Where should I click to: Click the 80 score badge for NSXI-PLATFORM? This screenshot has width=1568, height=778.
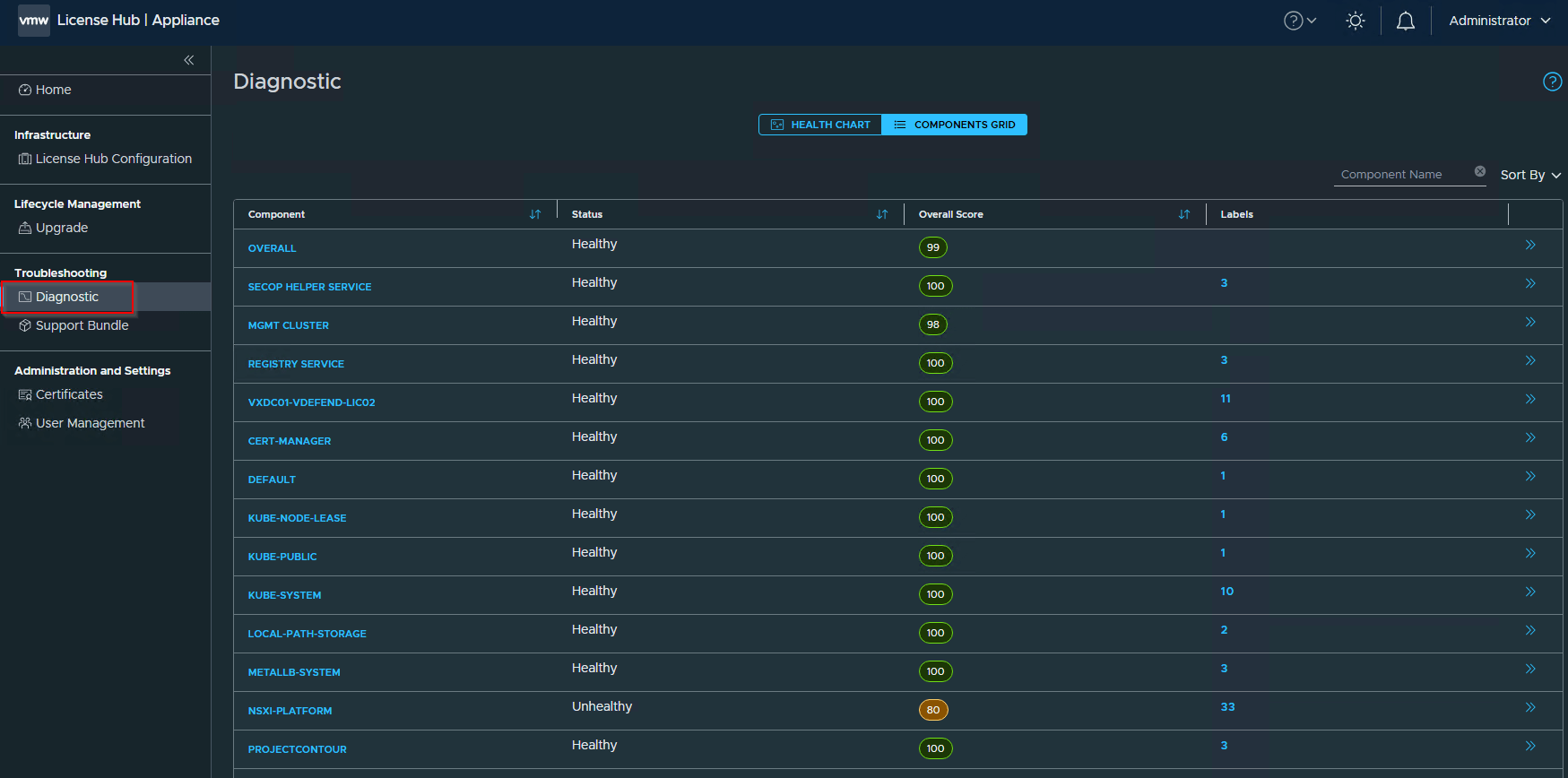point(933,710)
